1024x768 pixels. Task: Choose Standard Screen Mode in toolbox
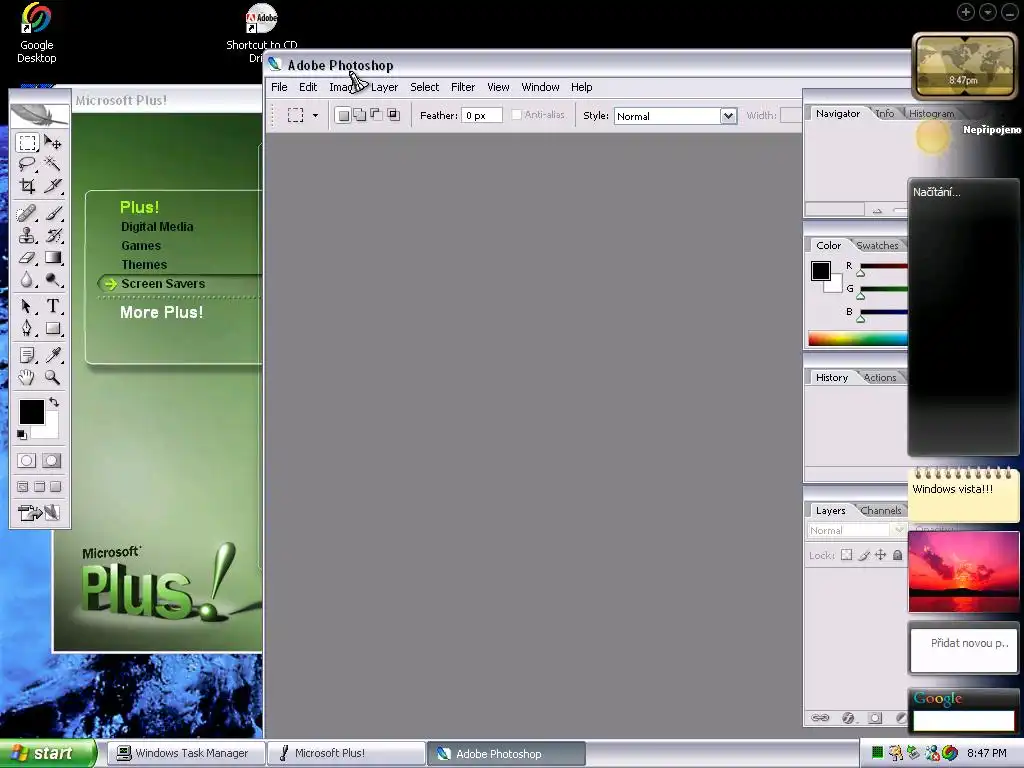point(23,487)
